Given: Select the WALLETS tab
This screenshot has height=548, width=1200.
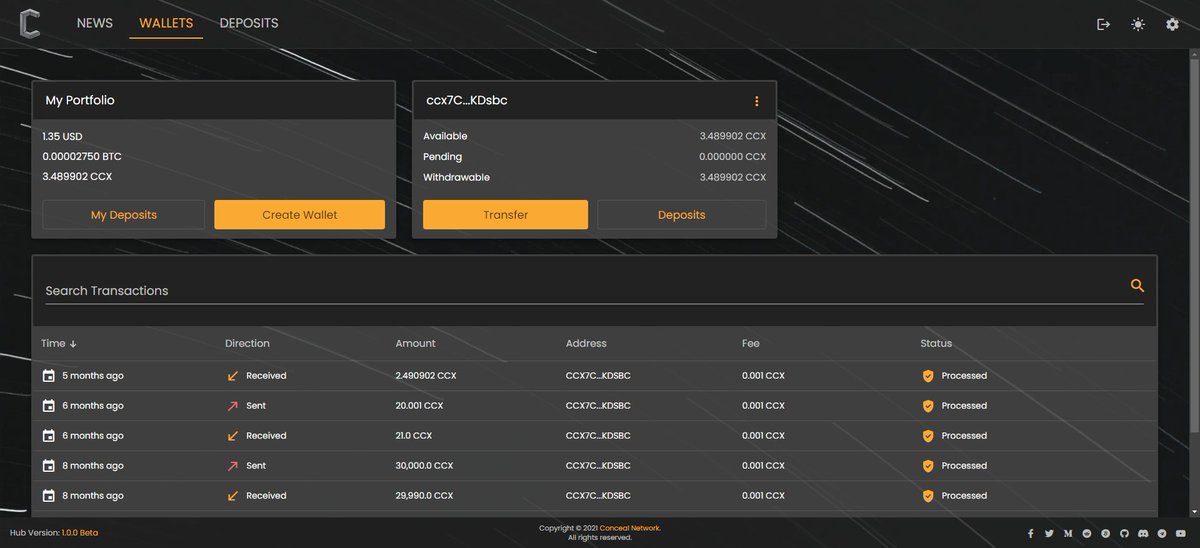Looking at the screenshot, I should 166,23.
